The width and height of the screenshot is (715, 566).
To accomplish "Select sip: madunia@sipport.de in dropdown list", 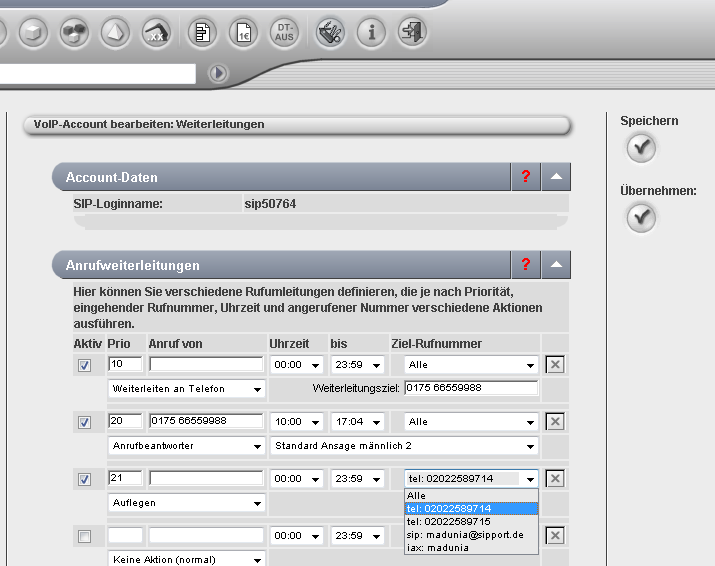I will coord(471,535).
